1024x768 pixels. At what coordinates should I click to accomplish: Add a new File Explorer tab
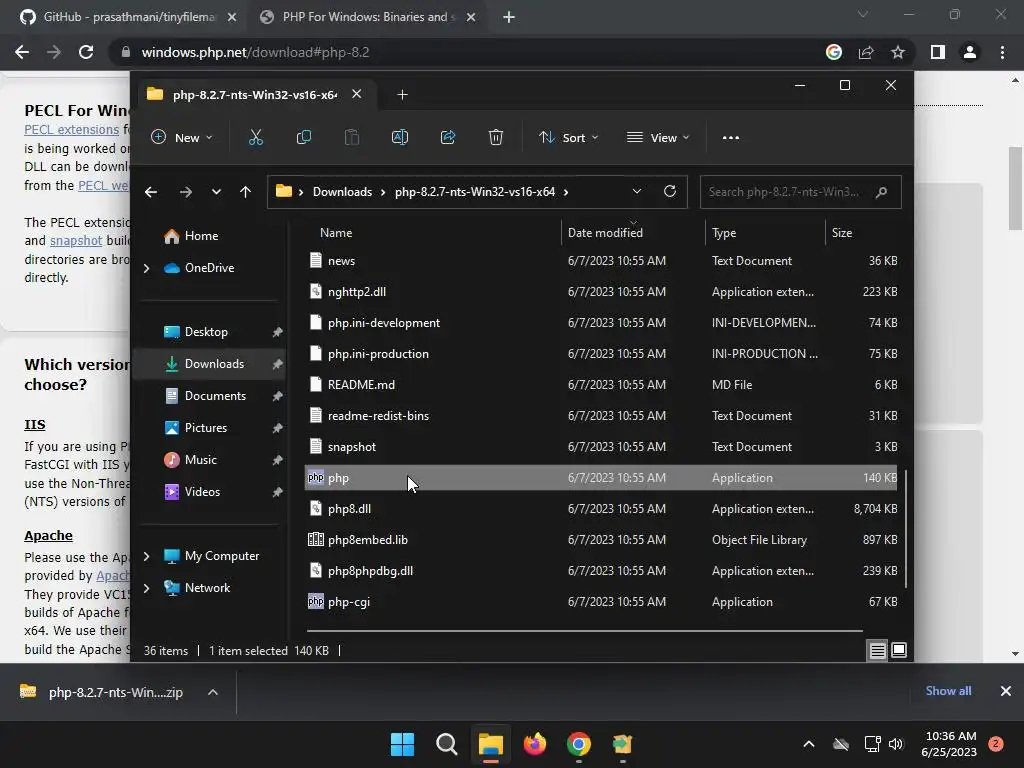pyautogui.click(x=402, y=95)
